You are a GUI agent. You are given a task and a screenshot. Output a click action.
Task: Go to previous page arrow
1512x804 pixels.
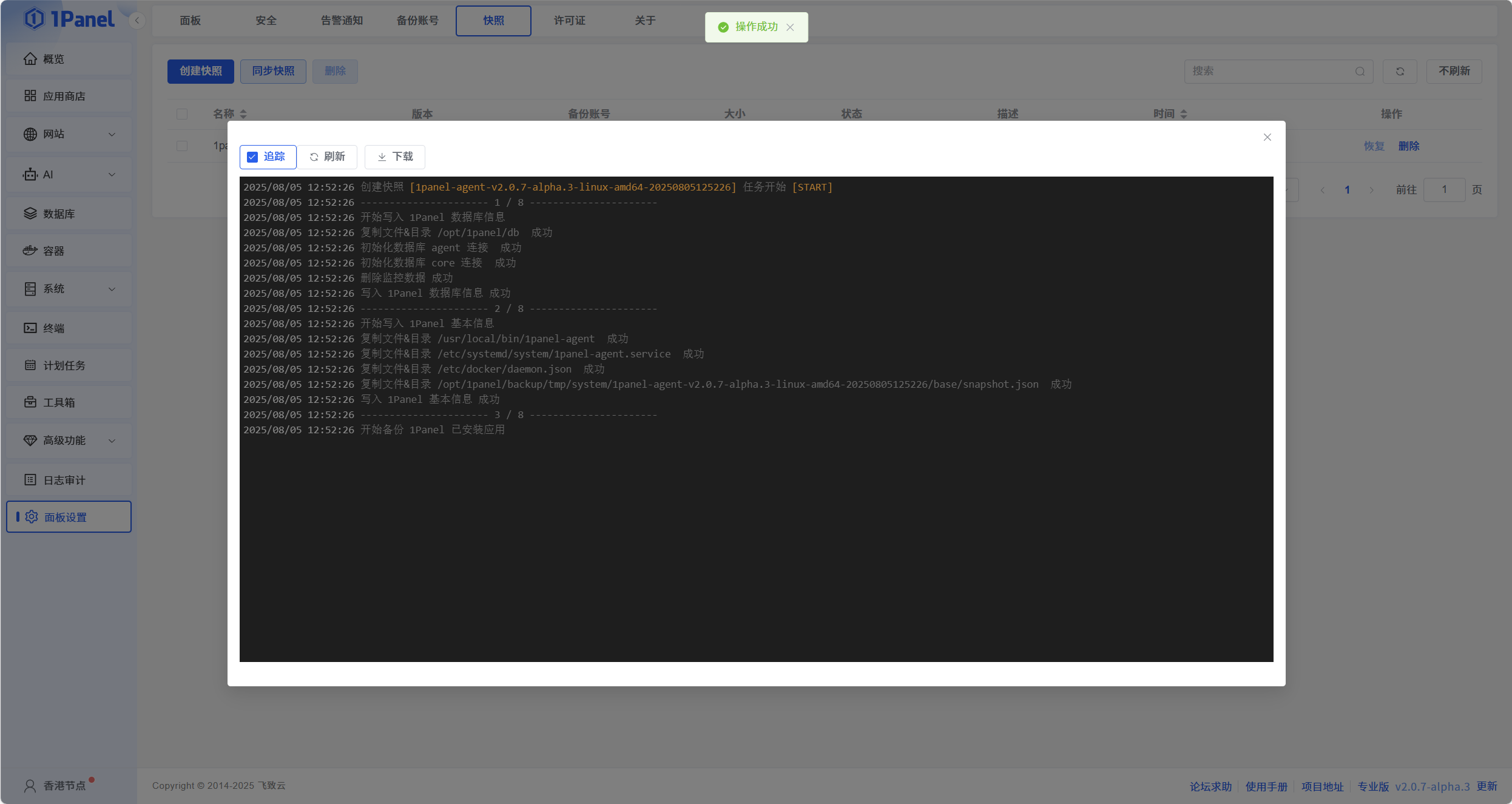coord(1323,190)
